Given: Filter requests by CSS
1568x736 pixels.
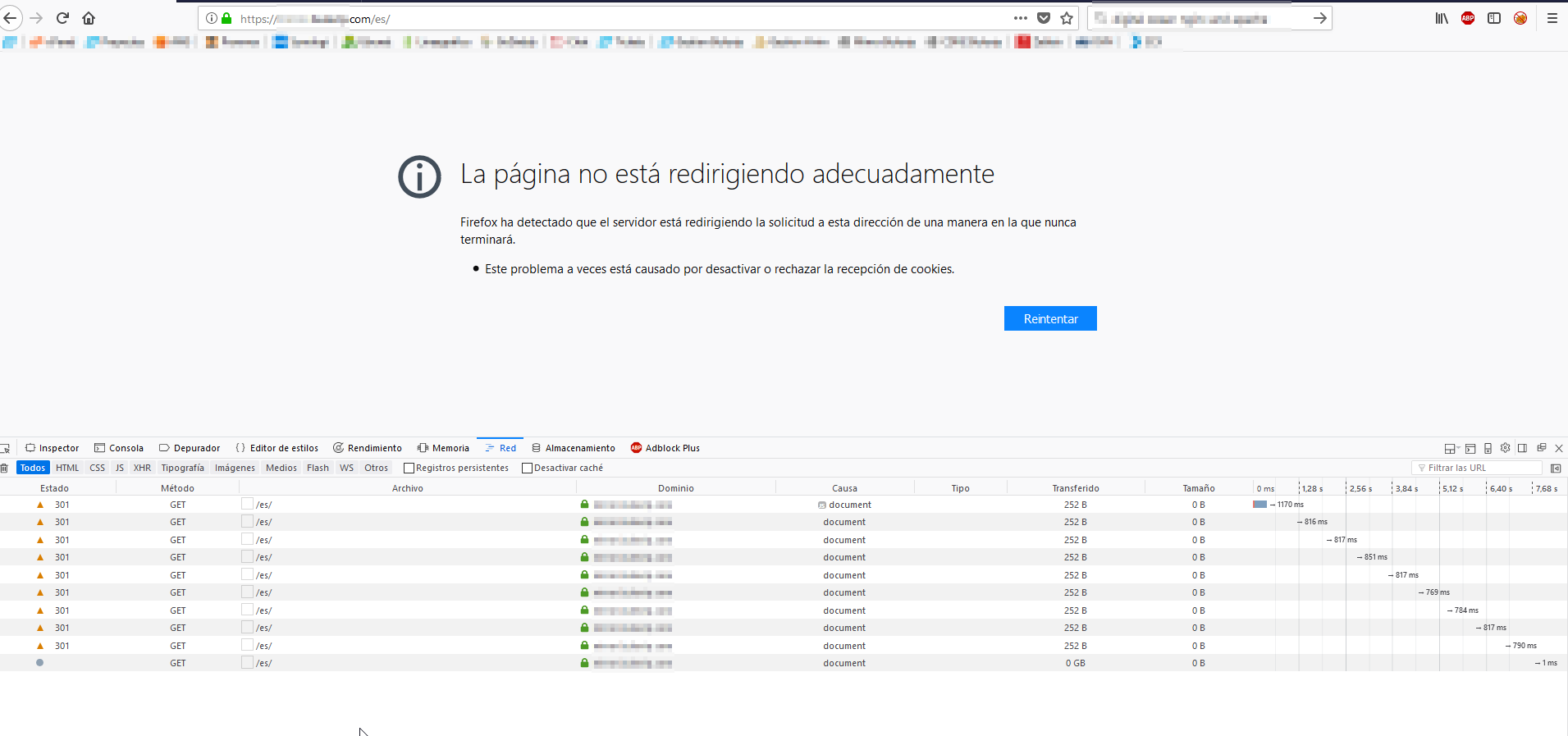Looking at the screenshot, I should pos(98,468).
